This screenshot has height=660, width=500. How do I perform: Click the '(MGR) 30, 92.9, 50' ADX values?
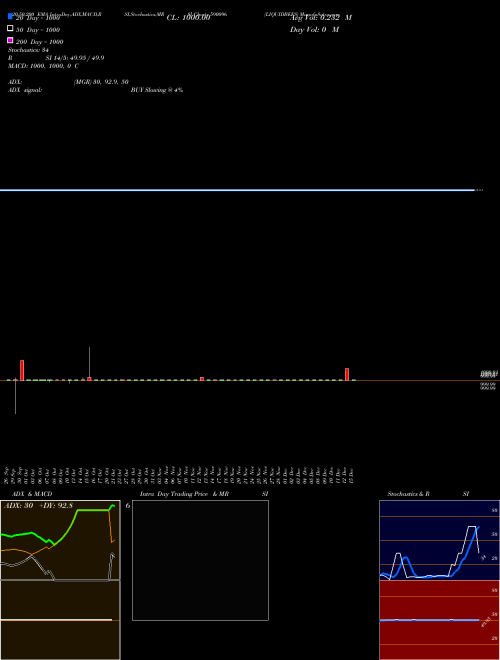[101, 82]
